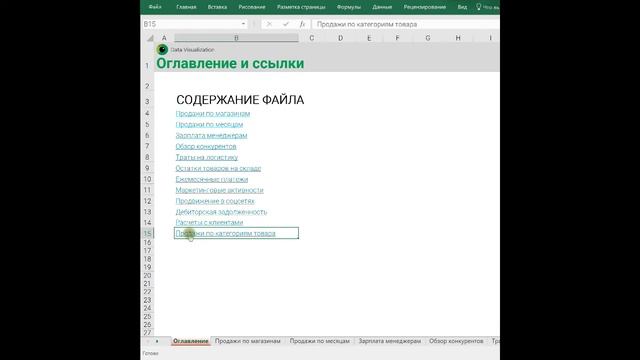Click the Cancel (X) formula bar icon
This screenshot has width=640, height=360.
click(269, 24)
